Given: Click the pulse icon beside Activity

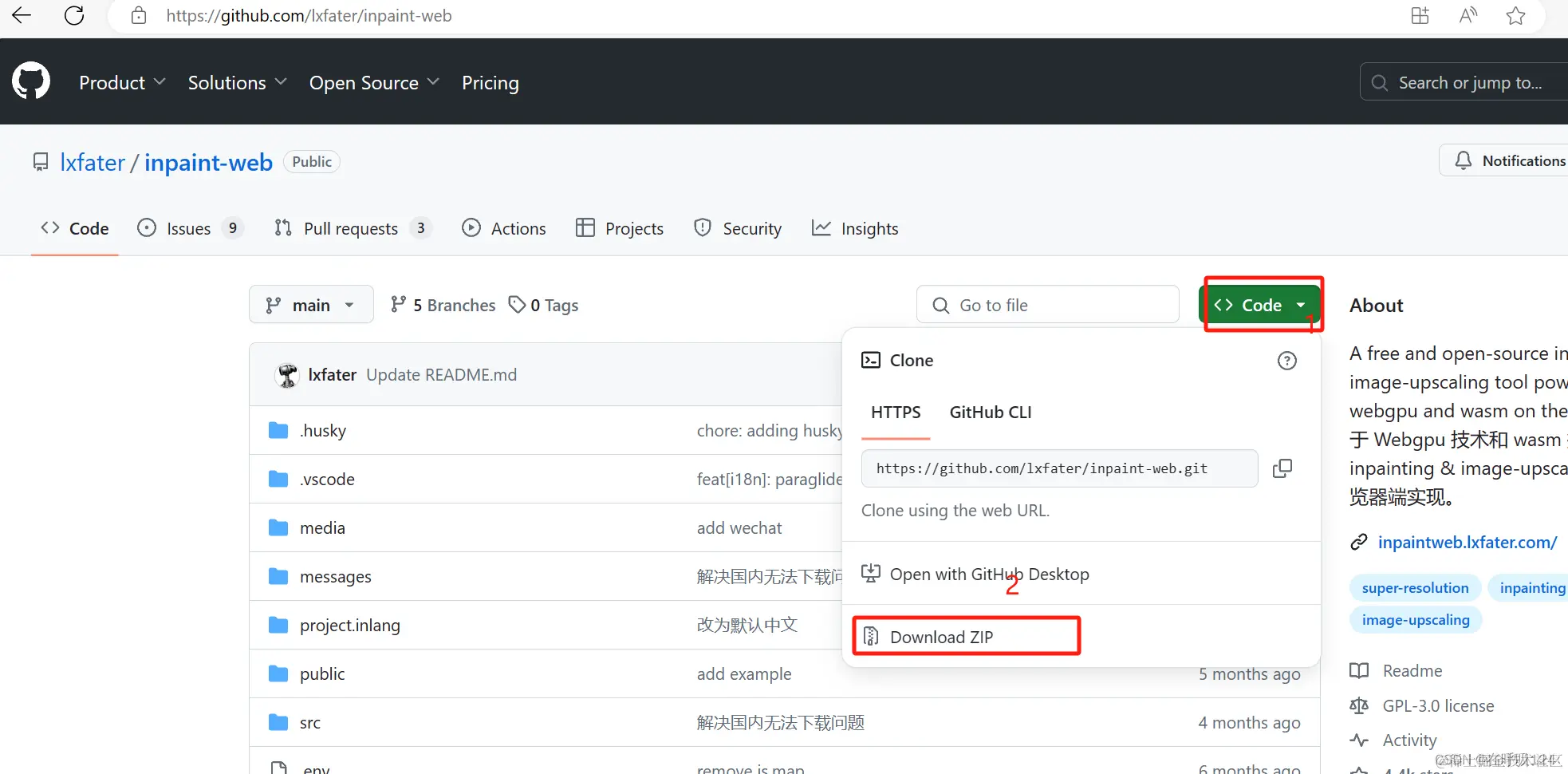Looking at the screenshot, I should point(1359,740).
